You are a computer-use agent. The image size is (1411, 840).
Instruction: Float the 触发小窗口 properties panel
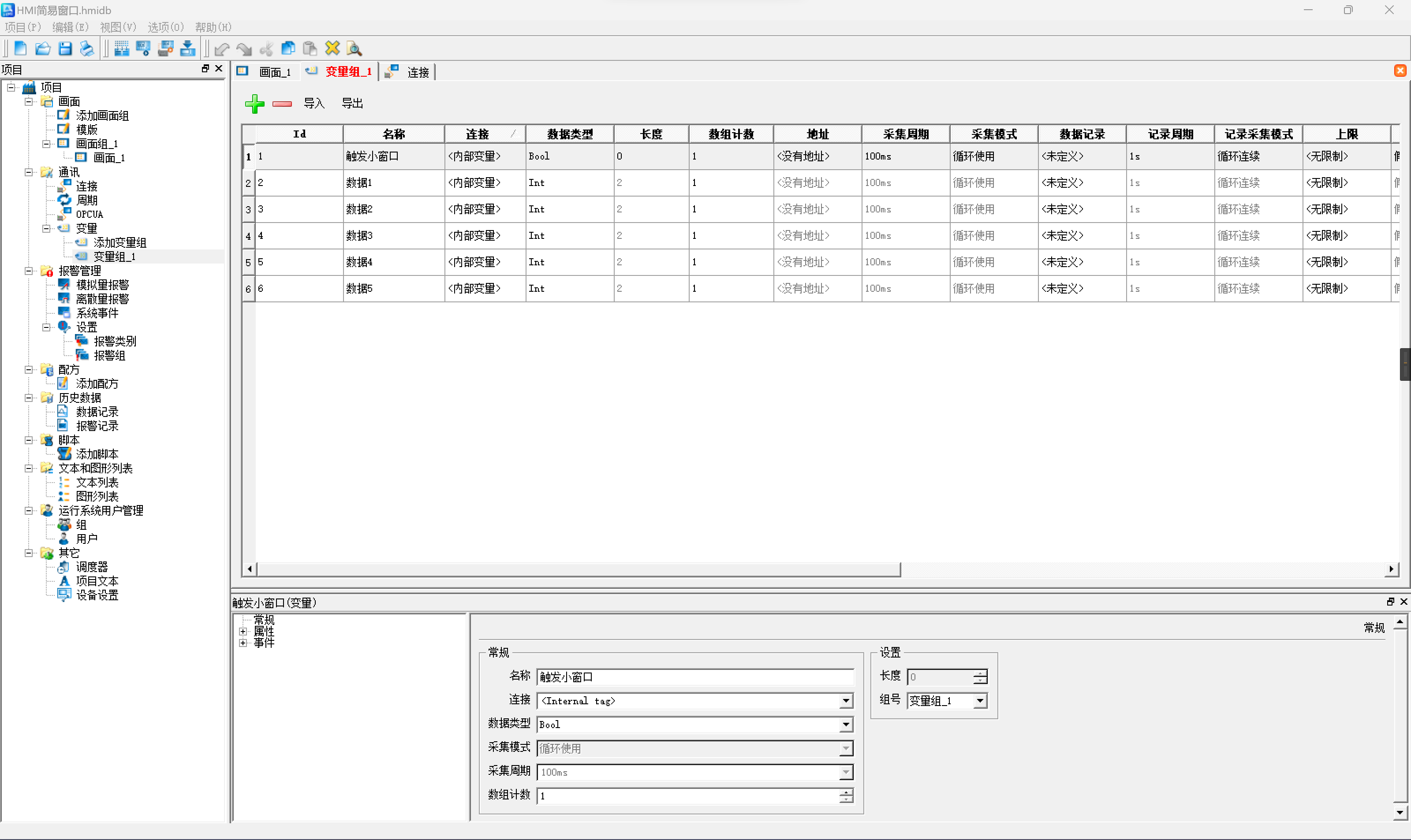[1390, 602]
